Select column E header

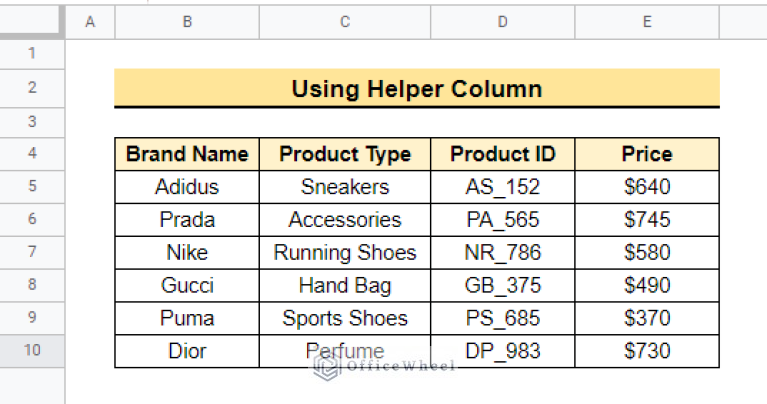coord(647,22)
